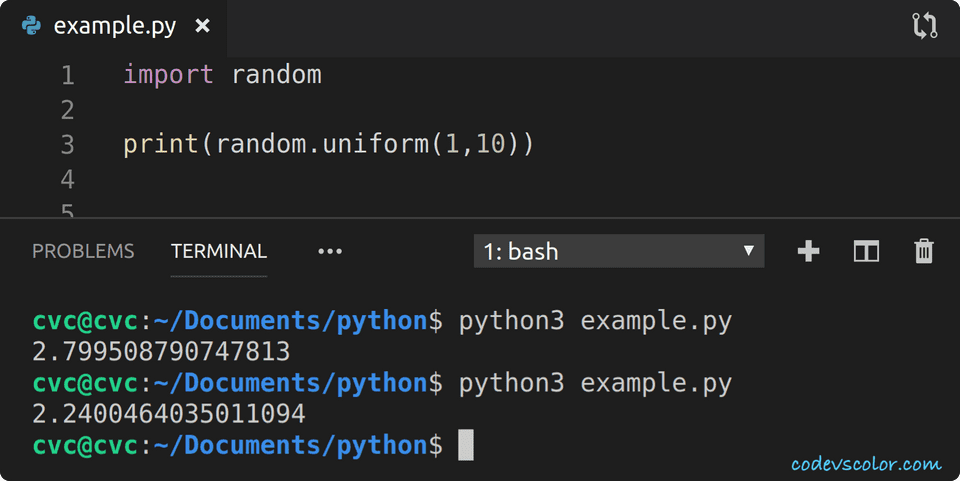Click line number 4 in the gutter
This screenshot has width=960, height=481.
(67, 180)
